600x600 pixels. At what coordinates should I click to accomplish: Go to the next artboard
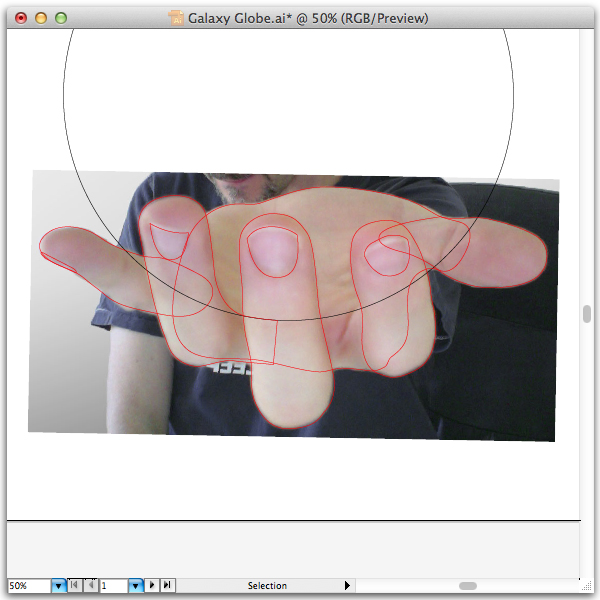click(x=152, y=585)
